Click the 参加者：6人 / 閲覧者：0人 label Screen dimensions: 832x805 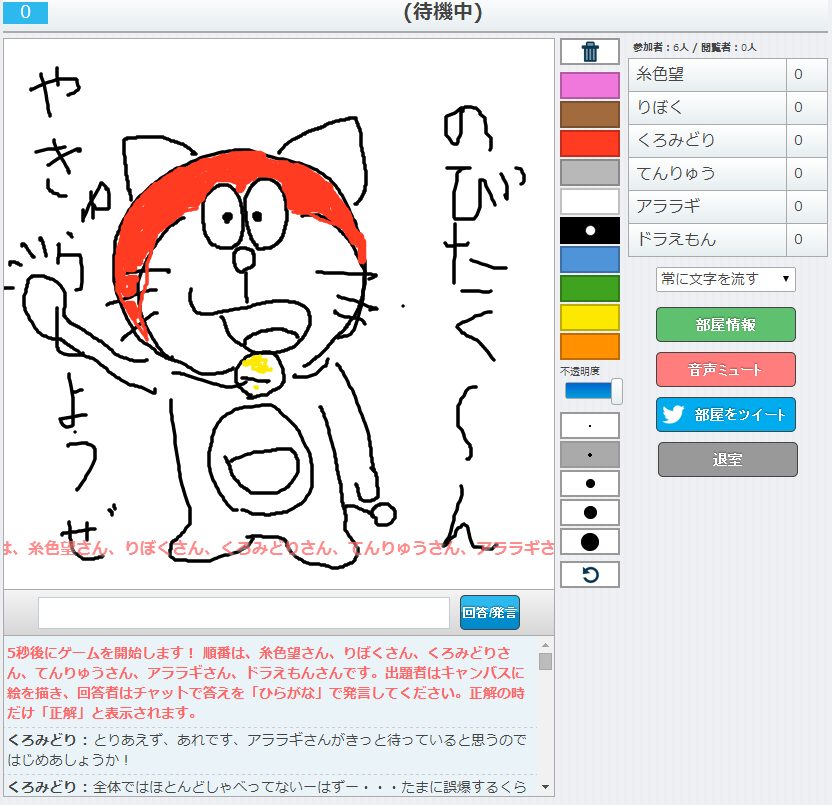[695, 47]
